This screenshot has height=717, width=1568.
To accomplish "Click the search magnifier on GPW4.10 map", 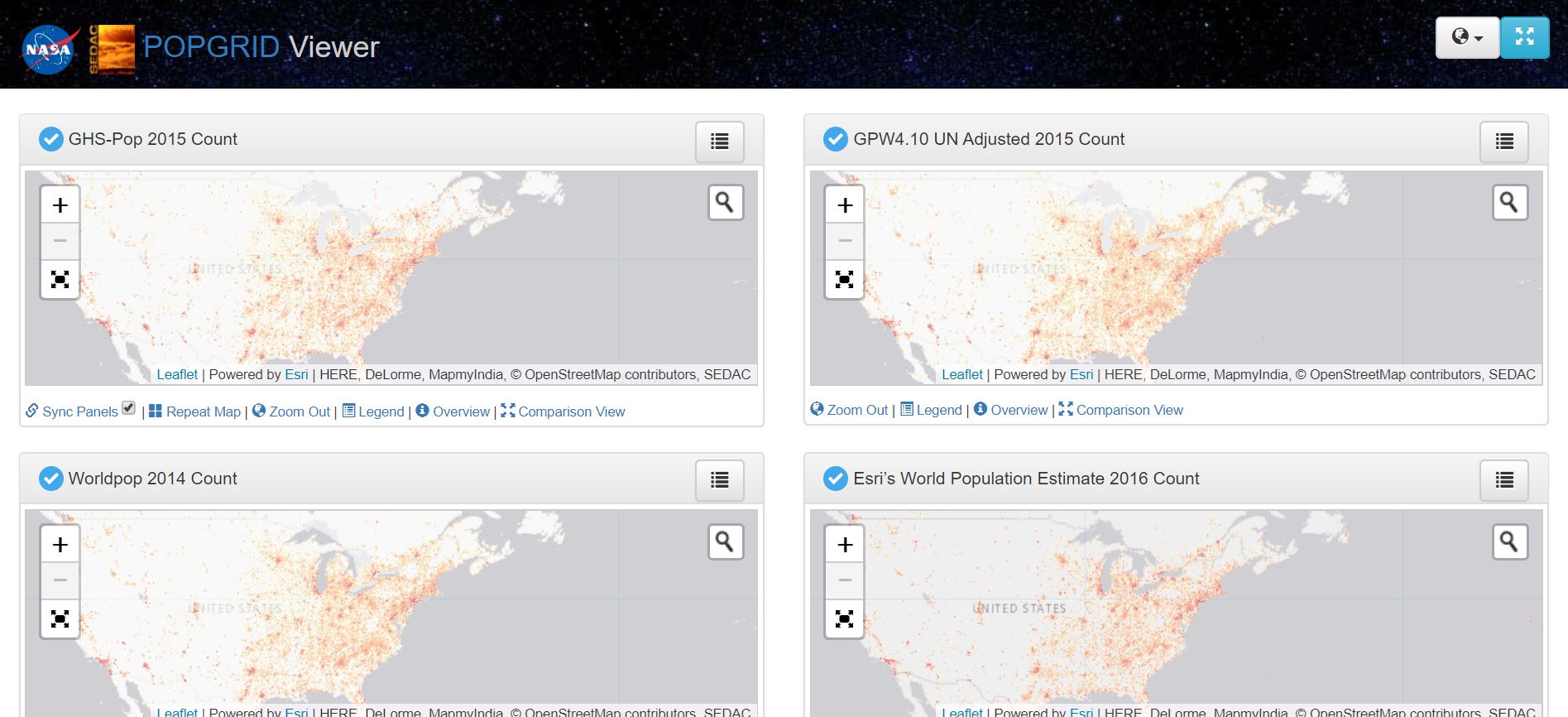I will coord(1509,202).
